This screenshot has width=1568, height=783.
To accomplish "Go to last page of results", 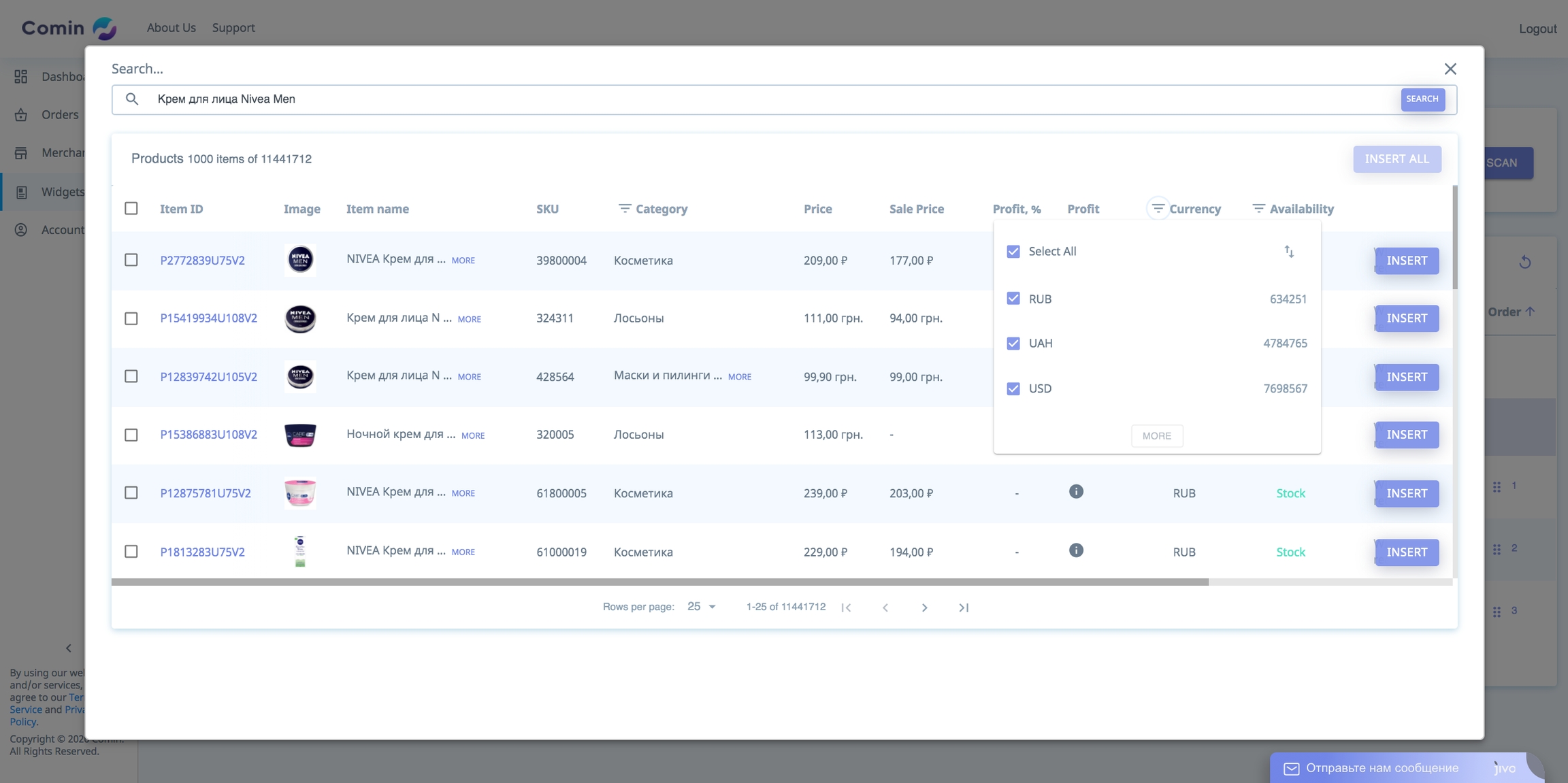I will pos(964,607).
